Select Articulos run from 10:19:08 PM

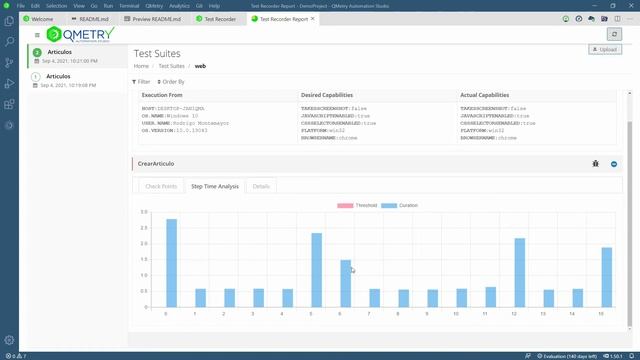click(78, 80)
